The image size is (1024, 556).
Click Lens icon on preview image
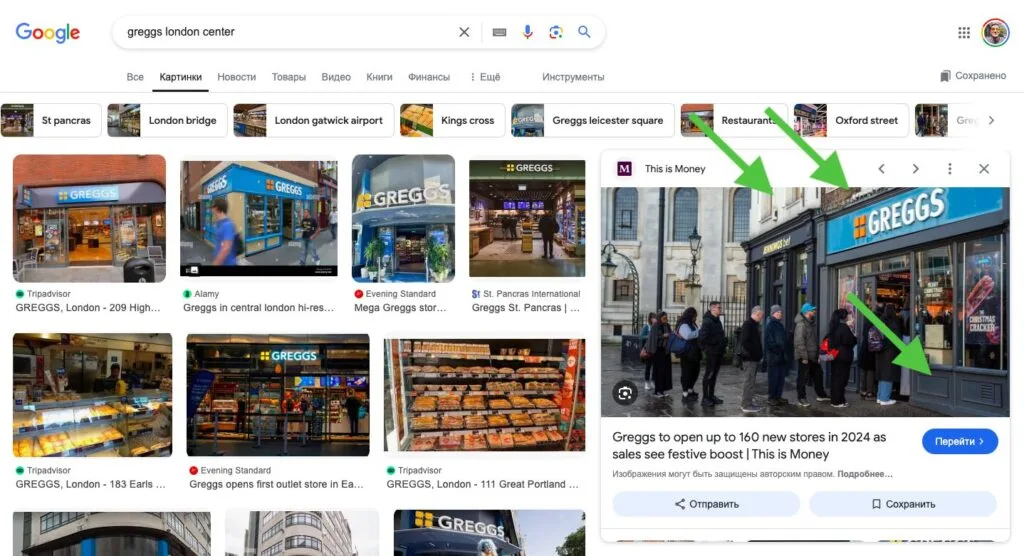pyautogui.click(x=624, y=393)
